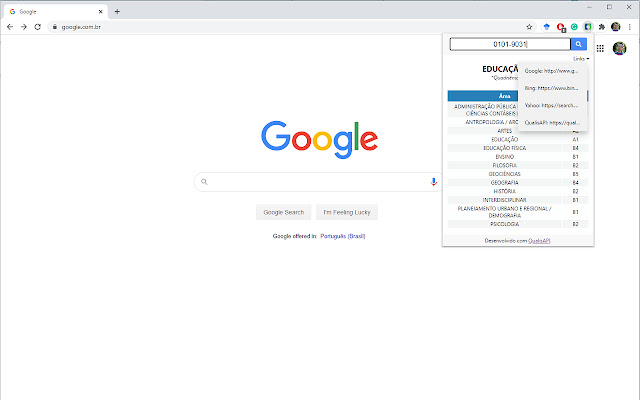
Task: Open a new tab with the plus button
Action: pos(117,11)
